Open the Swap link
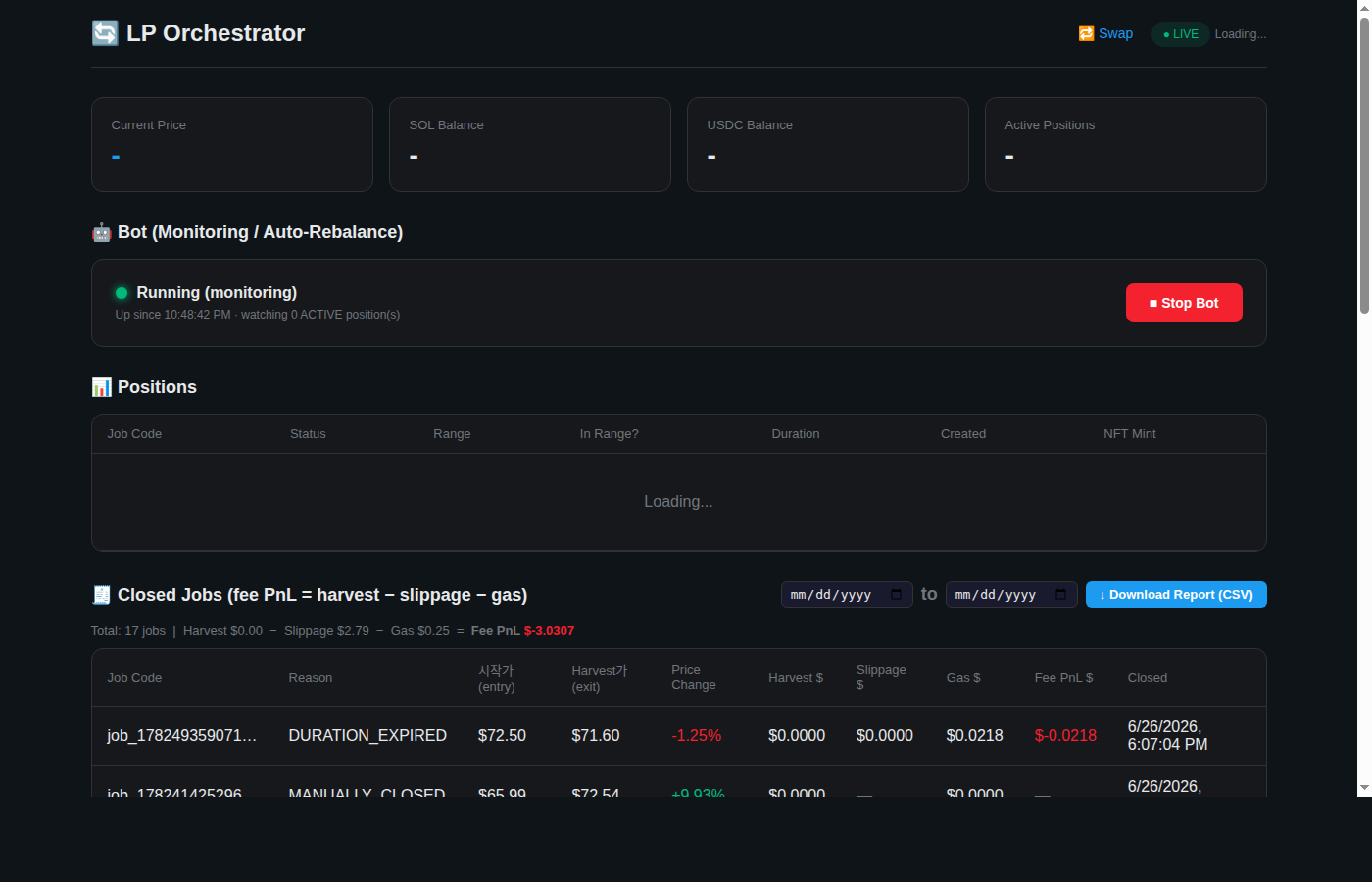Screen dimensions: 1372x882 (1105, 33)
